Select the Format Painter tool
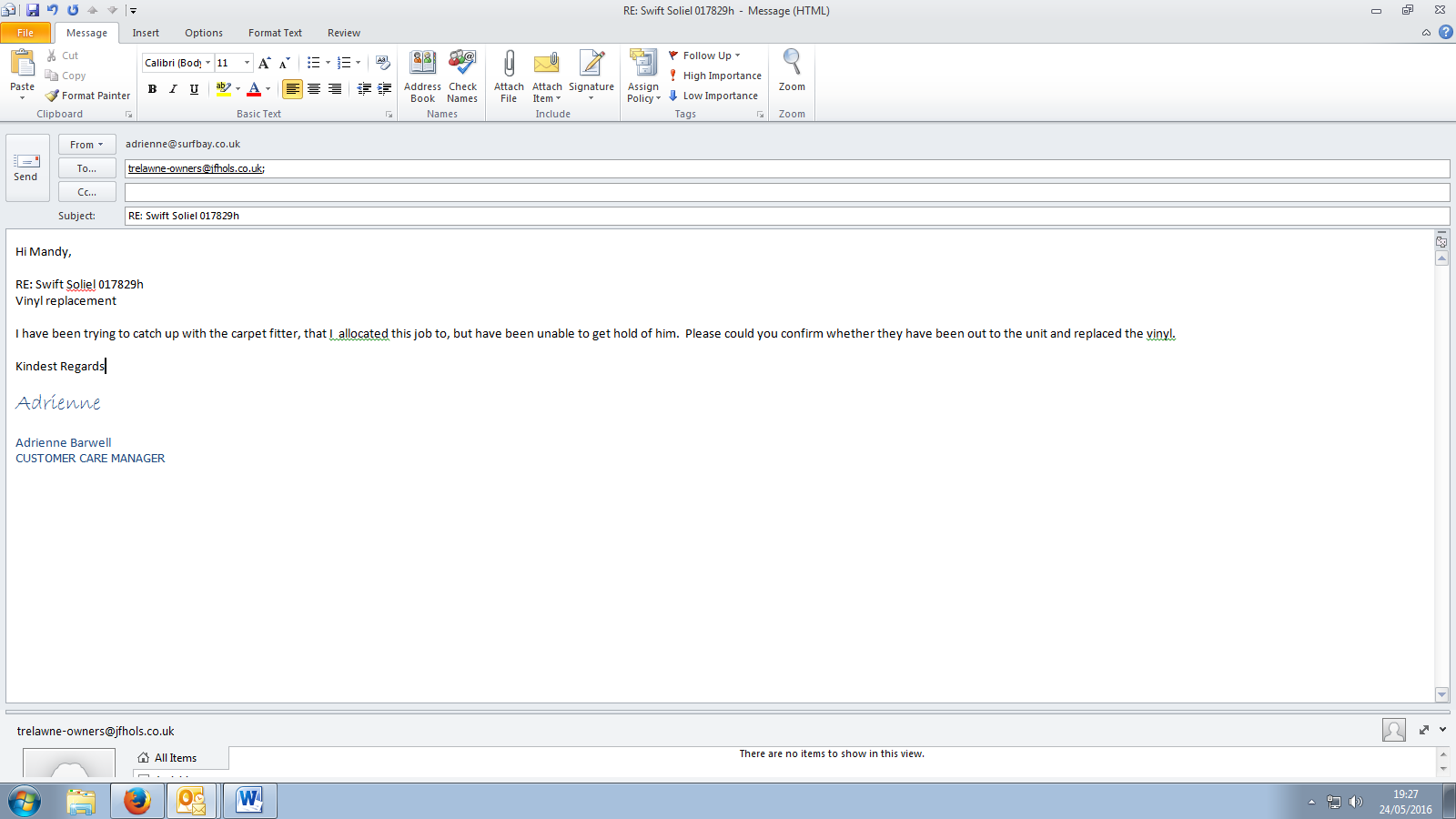The width and height of the screenshot is (1456, 819). [x=88, y=96]
